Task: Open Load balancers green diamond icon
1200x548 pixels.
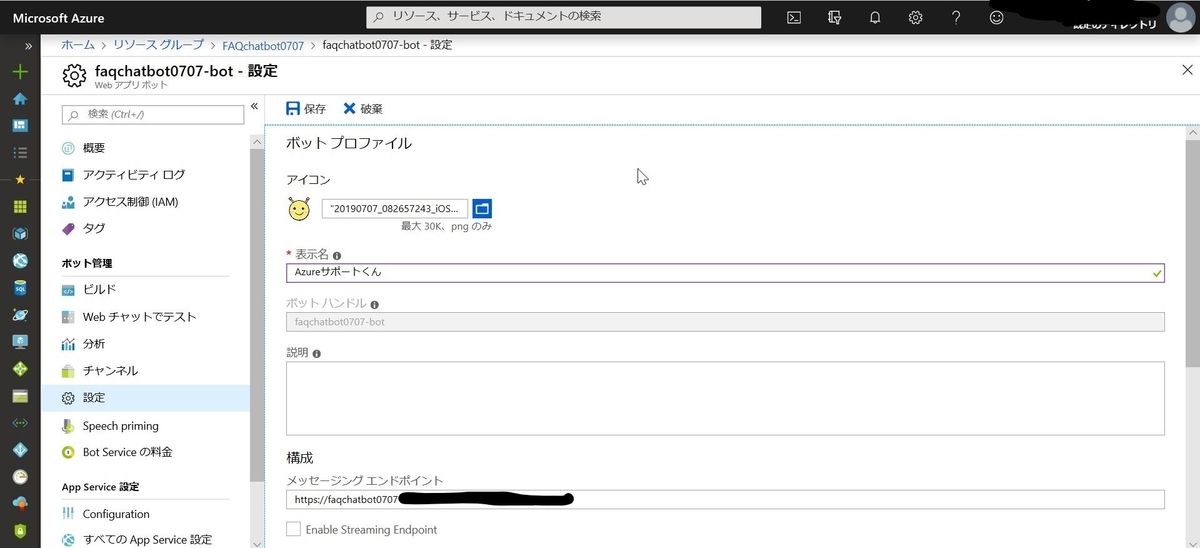Action: click(x=20, y=368)
